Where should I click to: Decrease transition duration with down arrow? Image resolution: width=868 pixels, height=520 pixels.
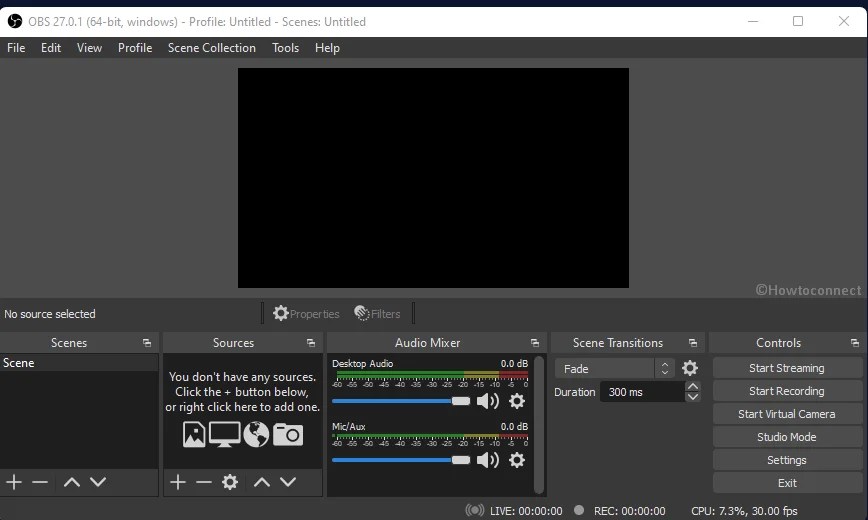(693, 397)
